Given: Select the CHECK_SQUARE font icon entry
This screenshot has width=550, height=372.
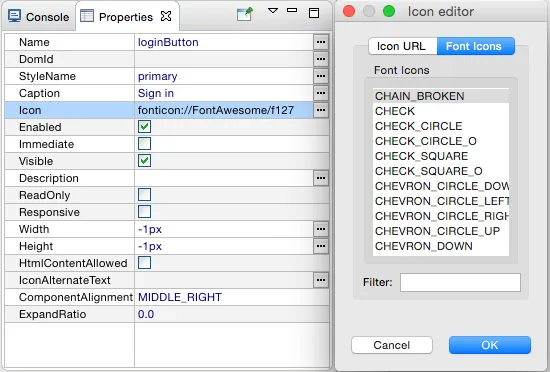Looking at the screenshot, I should (441, 156).
